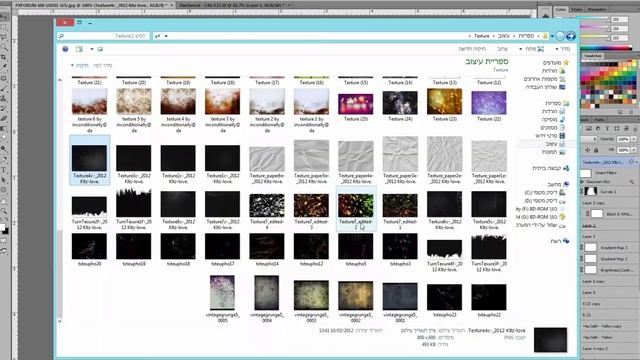
Task: Click עיצוב in the breadcrumb path
Action: tap(504, 36)
